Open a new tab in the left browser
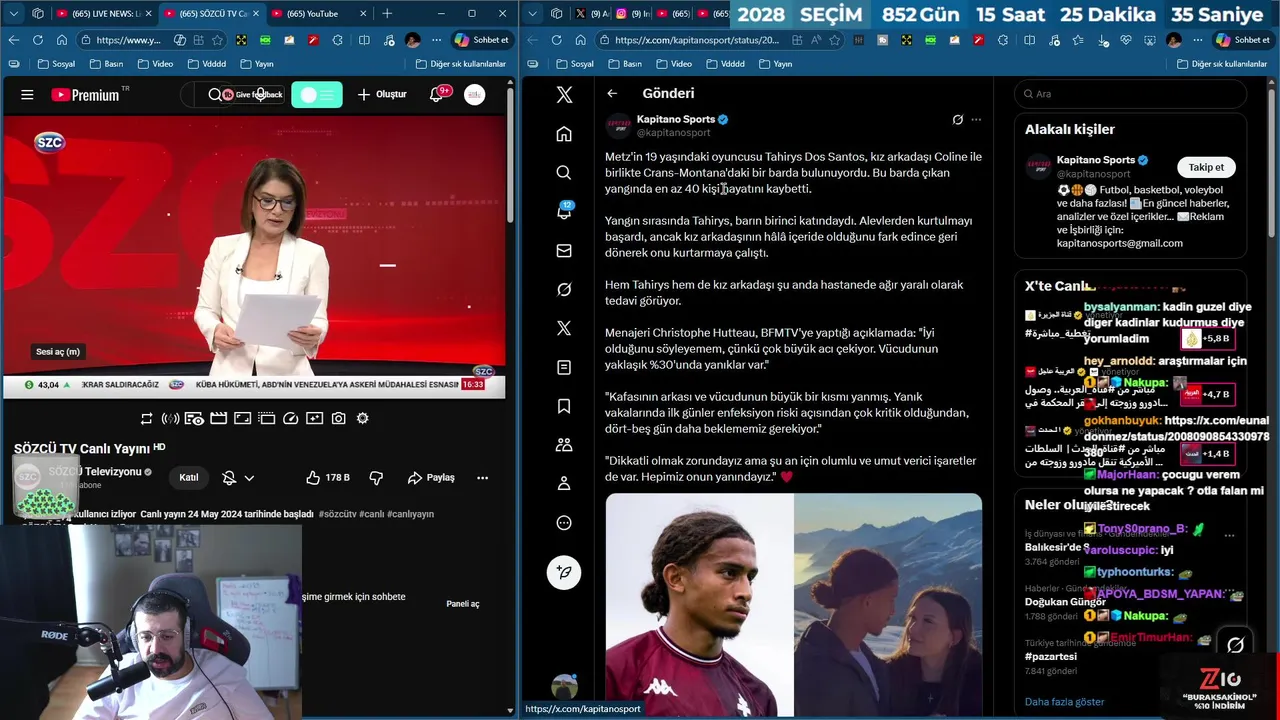Screen dimensions: 1280x720 (x=387, y=14)
